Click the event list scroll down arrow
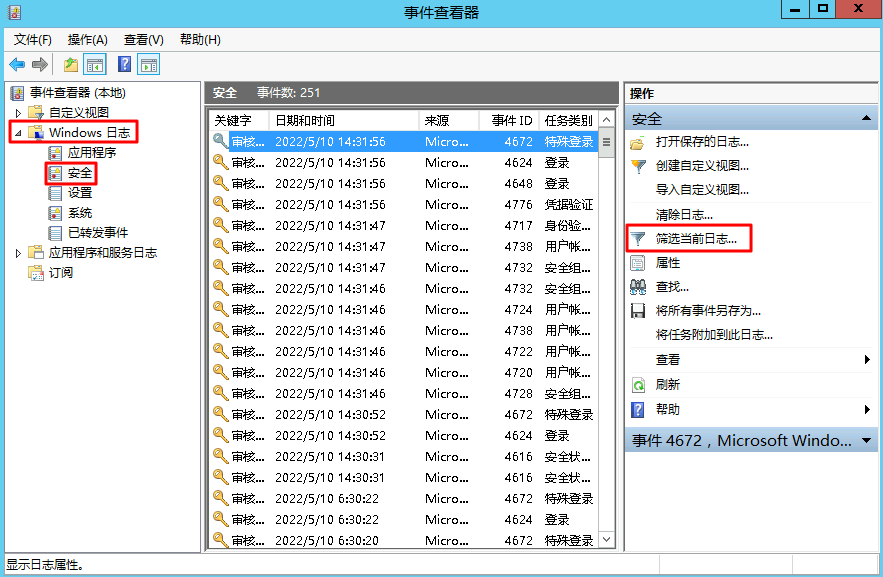The height and width of the screenshot is (577, 883). [x=606, y=539]
